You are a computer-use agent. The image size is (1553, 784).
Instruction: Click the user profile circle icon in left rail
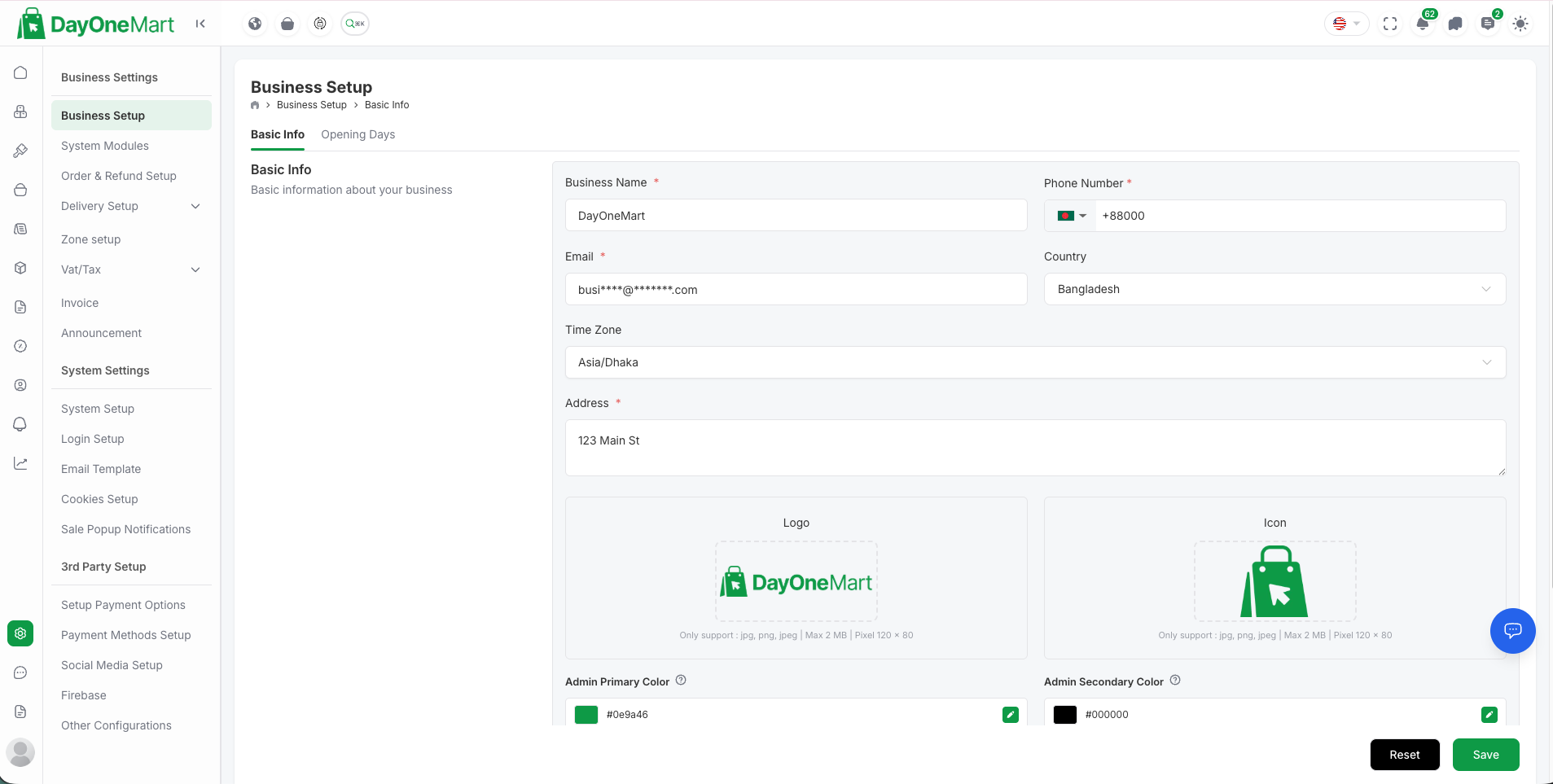tap(20, 385)
